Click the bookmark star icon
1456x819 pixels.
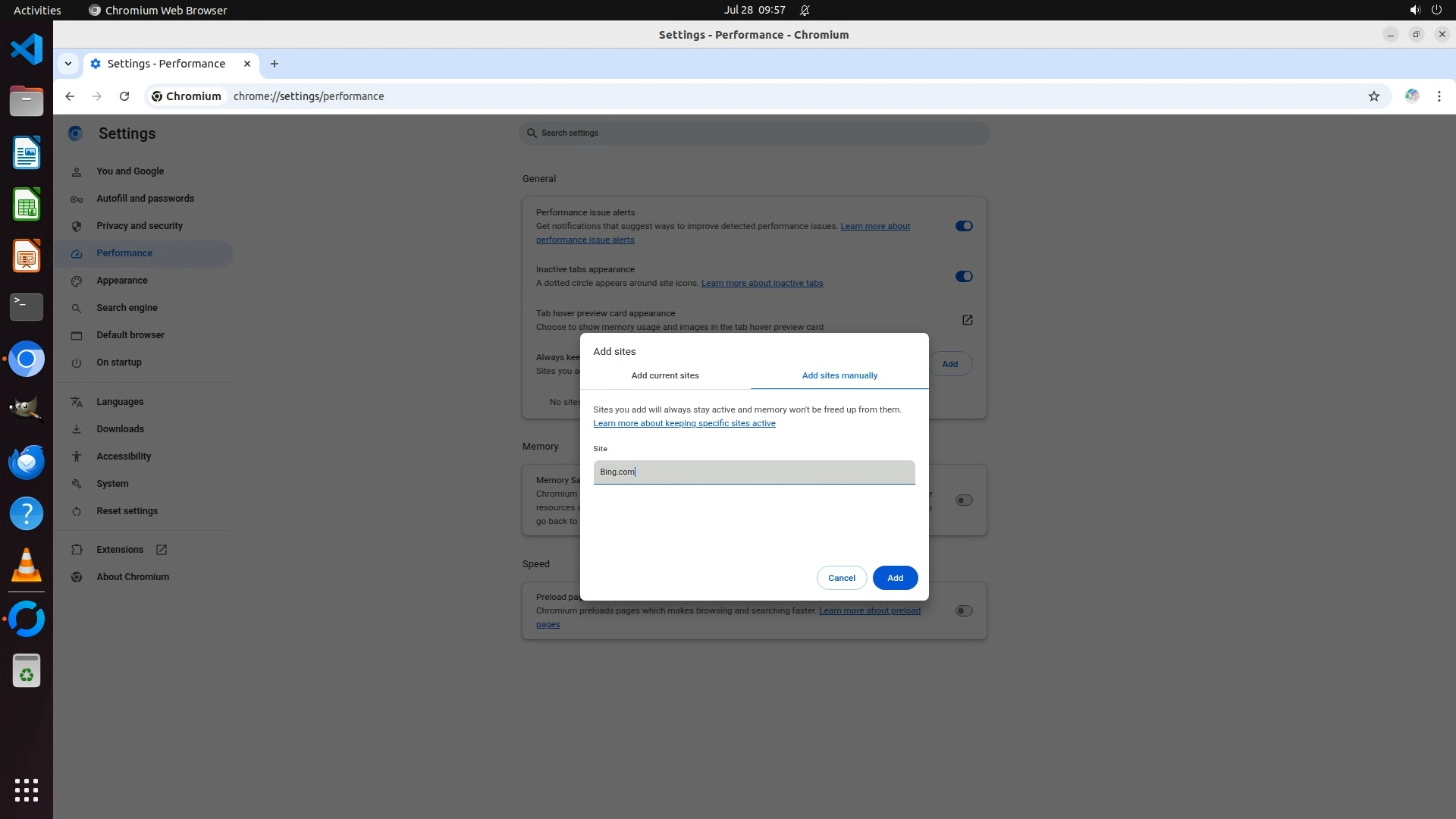(x=1373, y=96)
